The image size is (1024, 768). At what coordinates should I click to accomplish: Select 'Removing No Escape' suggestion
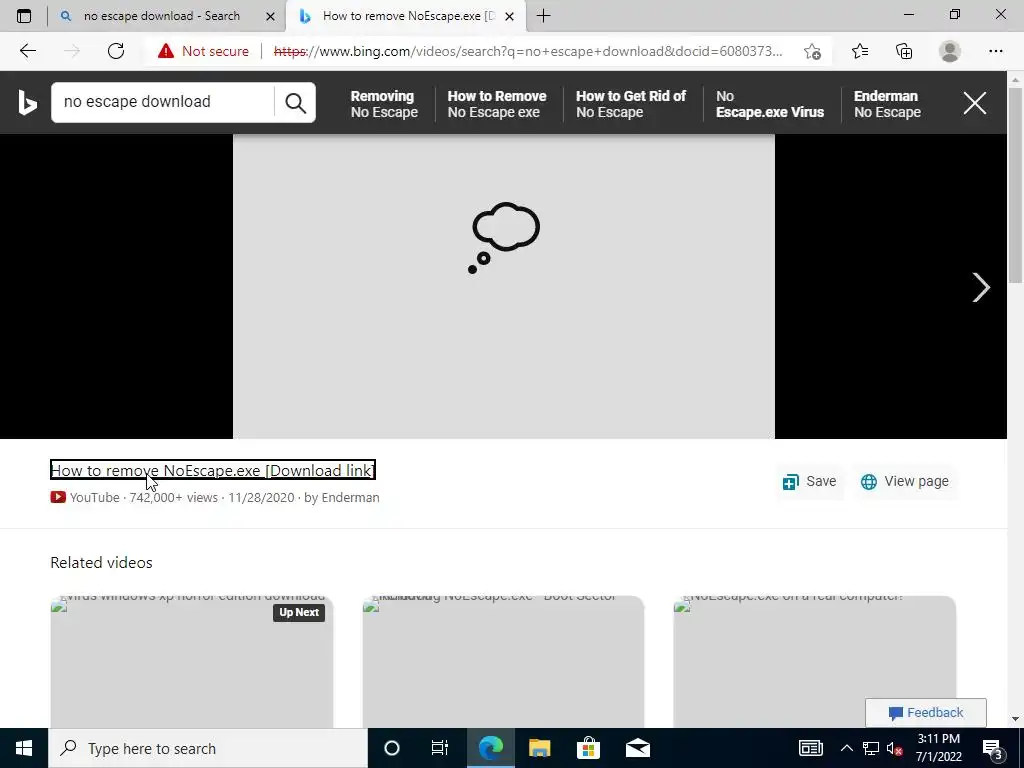384,104
